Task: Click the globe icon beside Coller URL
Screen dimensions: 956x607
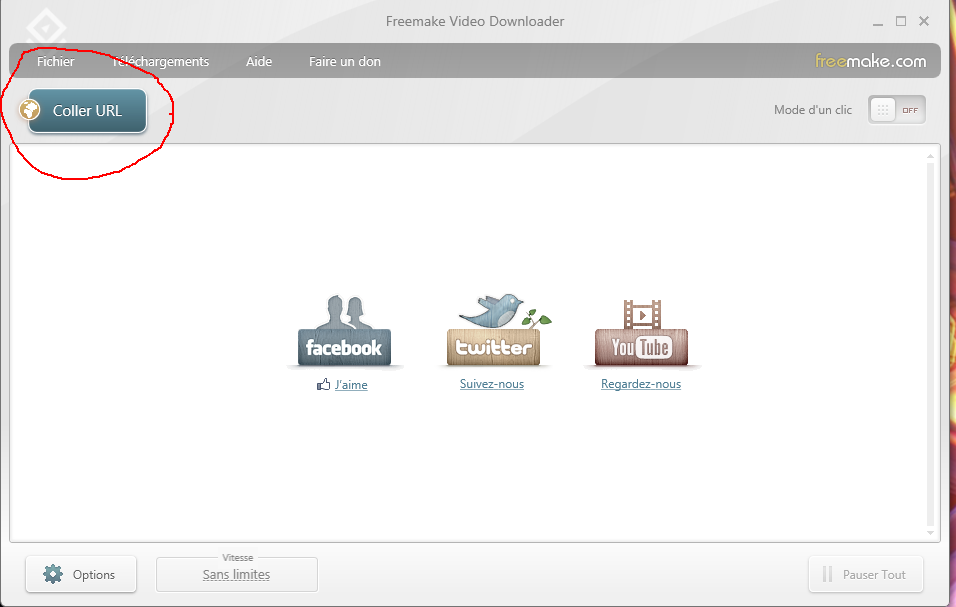Action: pyautogui.click(x=29, y=110)
